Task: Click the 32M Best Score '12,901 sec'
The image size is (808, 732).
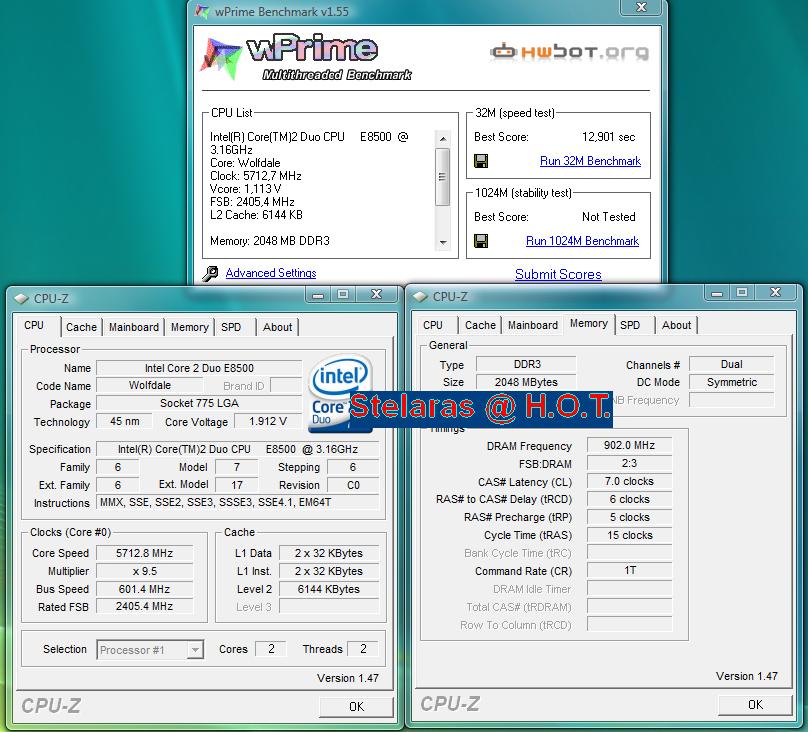Action: coord(609,137)
